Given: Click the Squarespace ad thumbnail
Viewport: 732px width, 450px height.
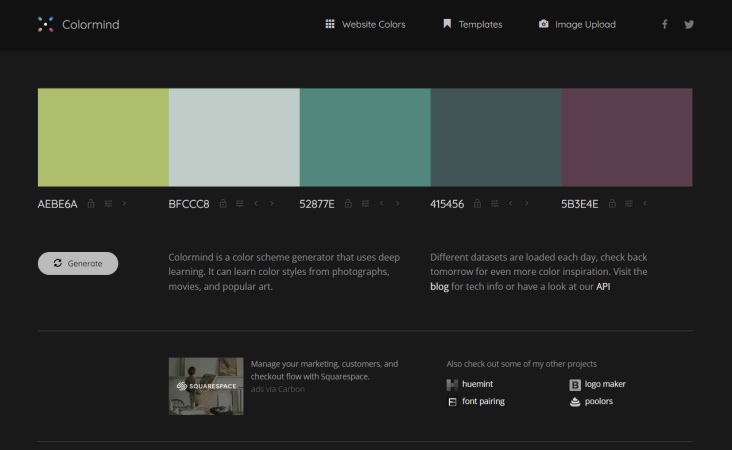Looking at the screenshot, I should click(206, 385).
